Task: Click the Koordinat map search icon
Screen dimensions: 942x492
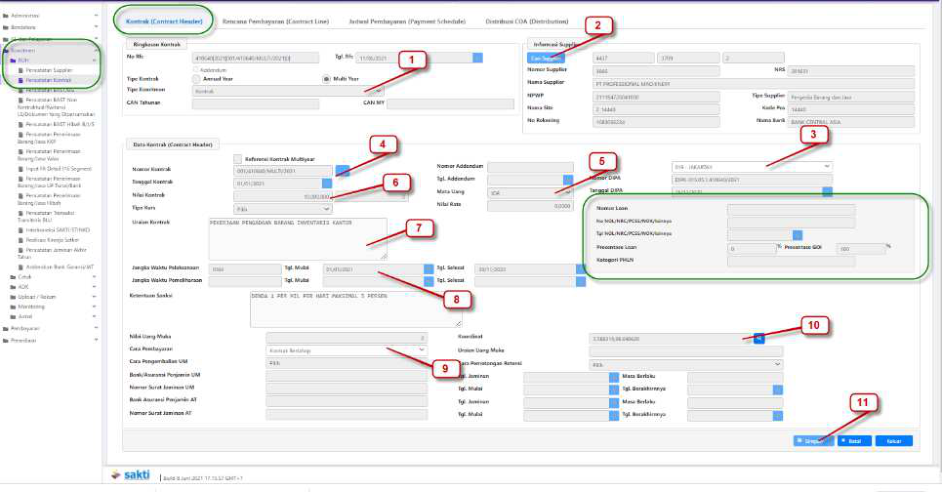Action: 759,339
